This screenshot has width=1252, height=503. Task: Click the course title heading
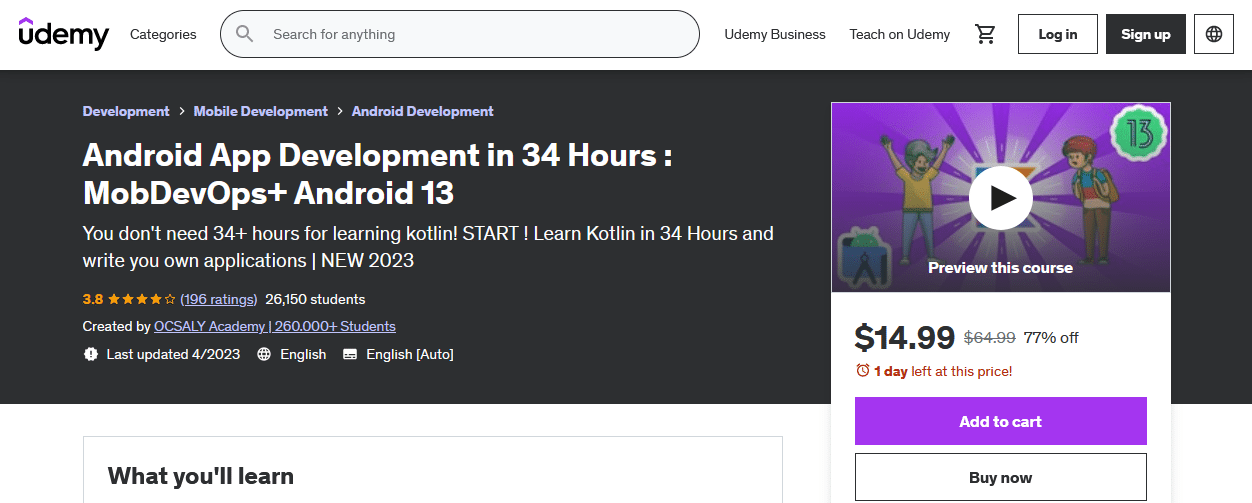[x=377, y=173]
